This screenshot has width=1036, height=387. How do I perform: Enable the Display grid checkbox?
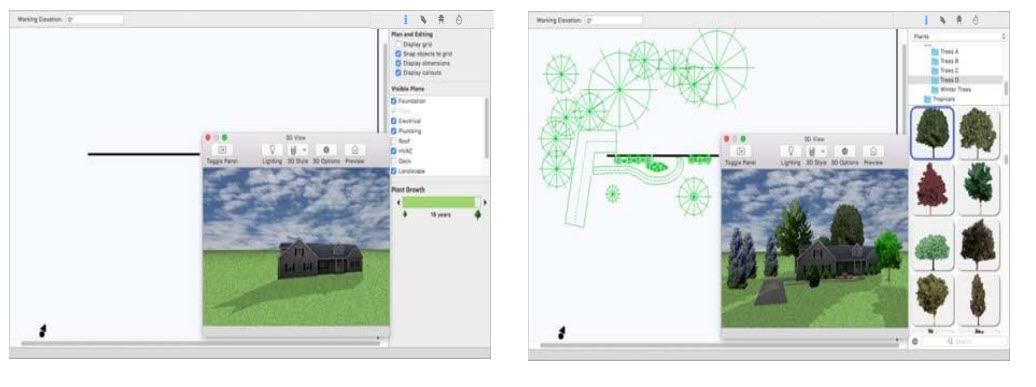point(398,44)
